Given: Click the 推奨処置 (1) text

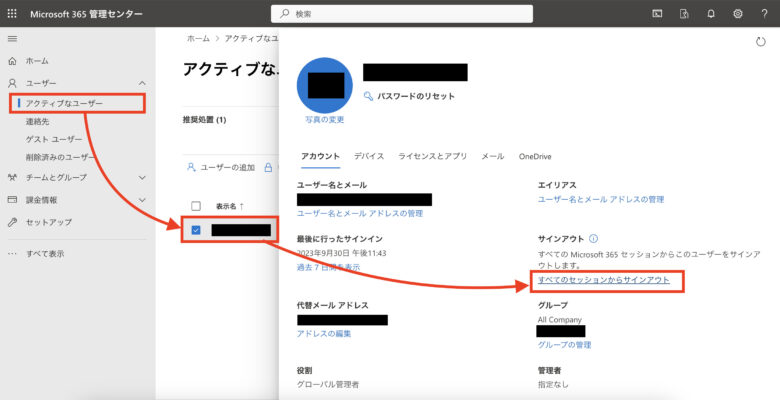Looking at the screenshot, I should [204, 119].
